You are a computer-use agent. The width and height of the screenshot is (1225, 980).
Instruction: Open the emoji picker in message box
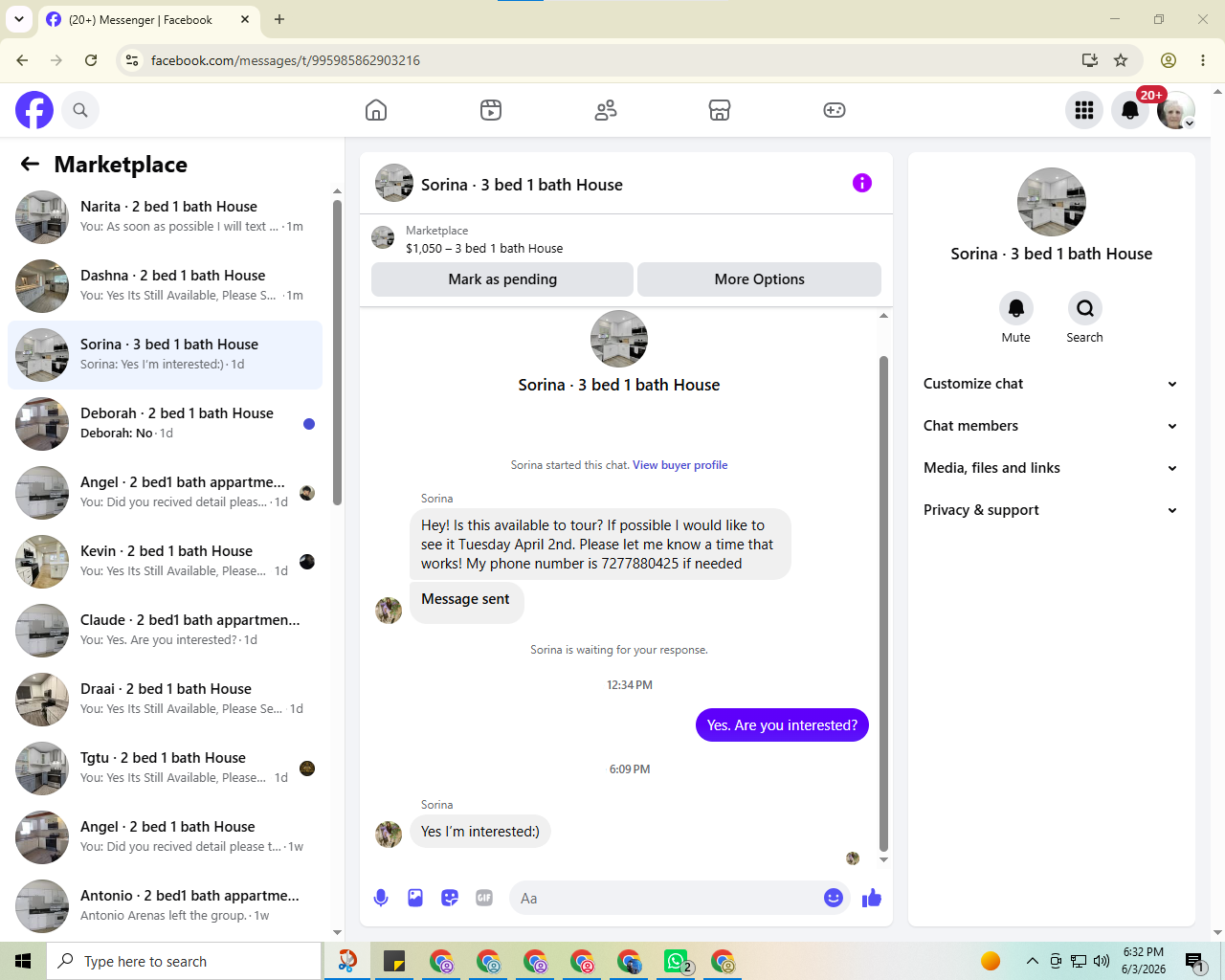(834, 898)
